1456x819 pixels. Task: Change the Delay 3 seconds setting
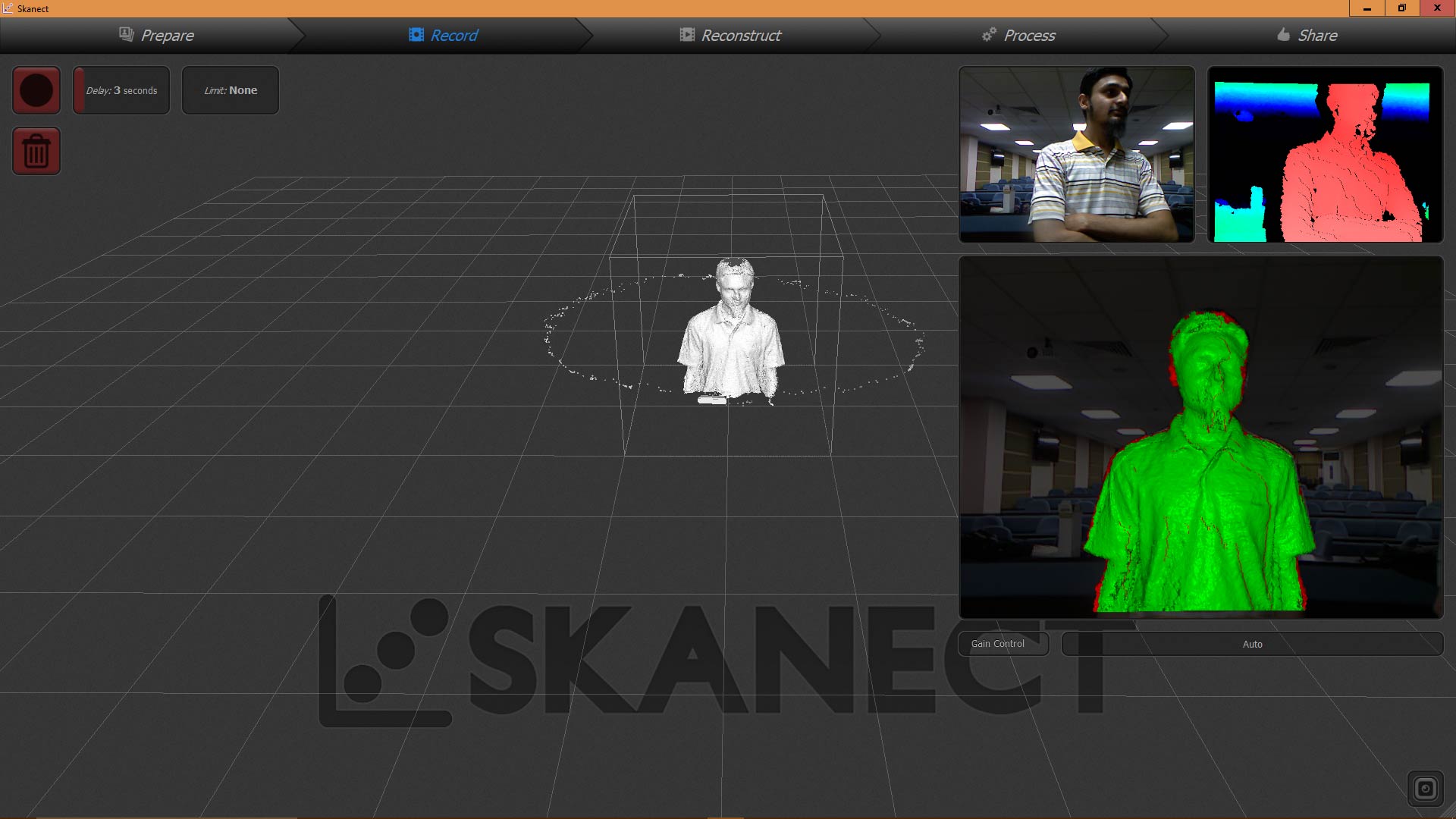(x=121, y=90)
